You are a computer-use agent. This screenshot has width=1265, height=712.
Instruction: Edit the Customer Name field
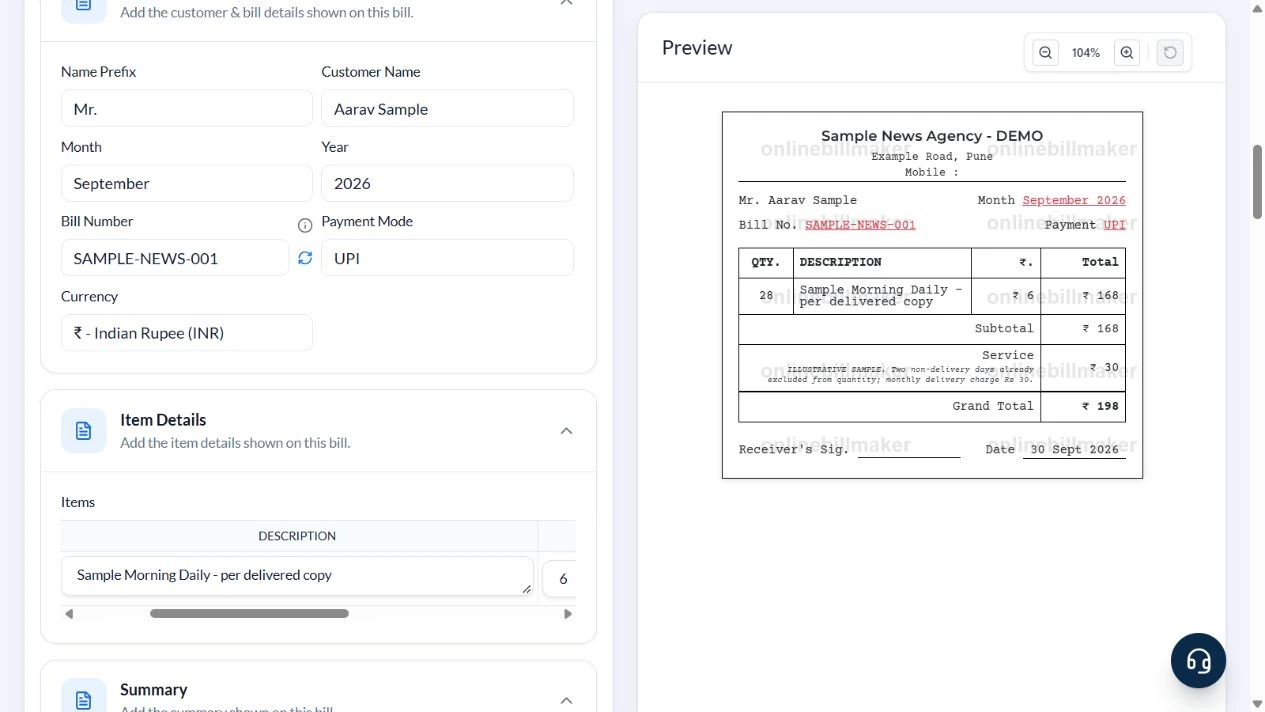[x=447, y=108]
